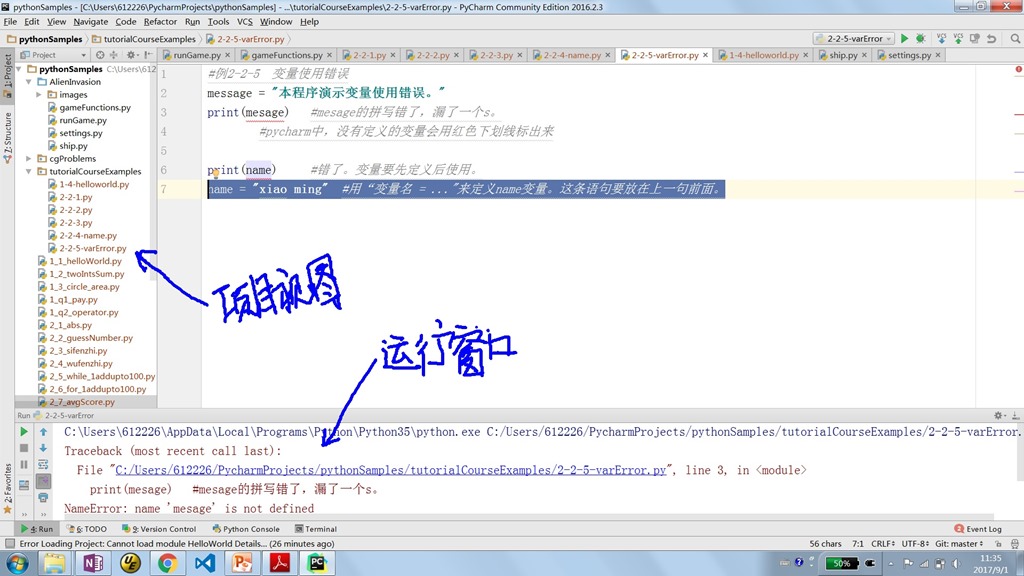Open Search Everywhere magnifier icon

point(1015,39)
